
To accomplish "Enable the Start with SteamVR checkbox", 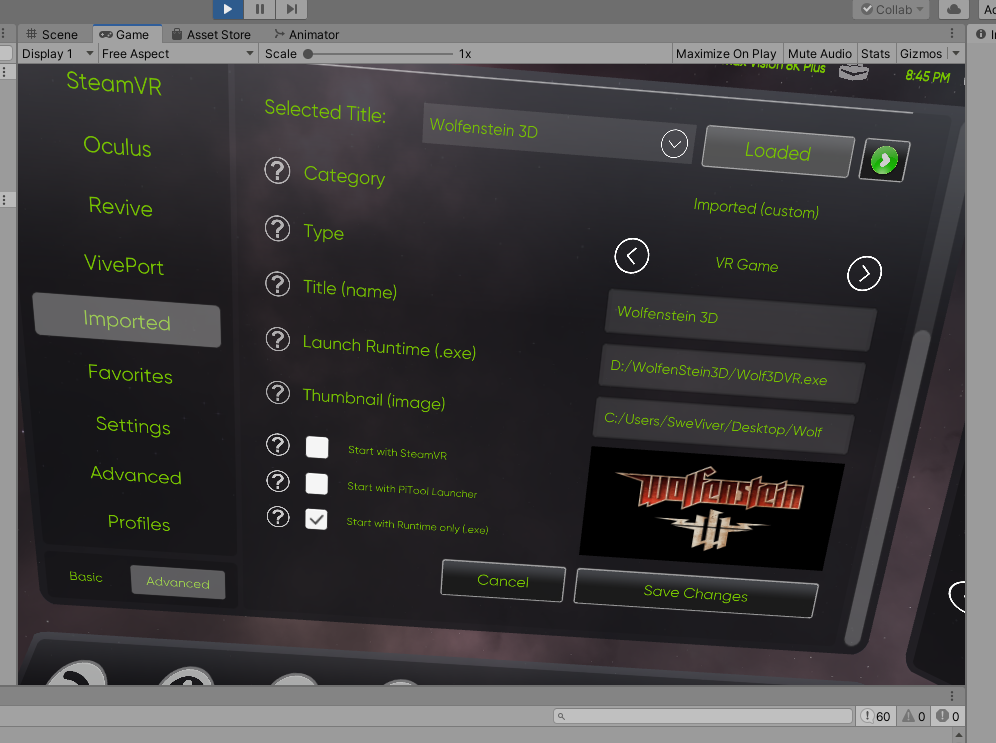I will 317,447.
